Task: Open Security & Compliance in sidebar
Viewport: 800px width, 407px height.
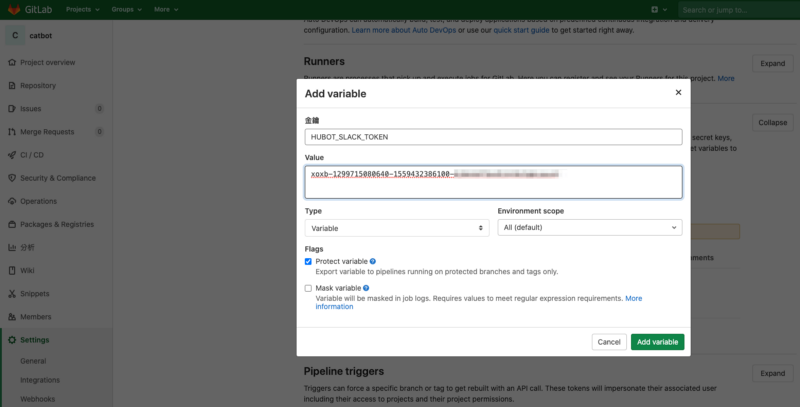Action: point(58,178)
